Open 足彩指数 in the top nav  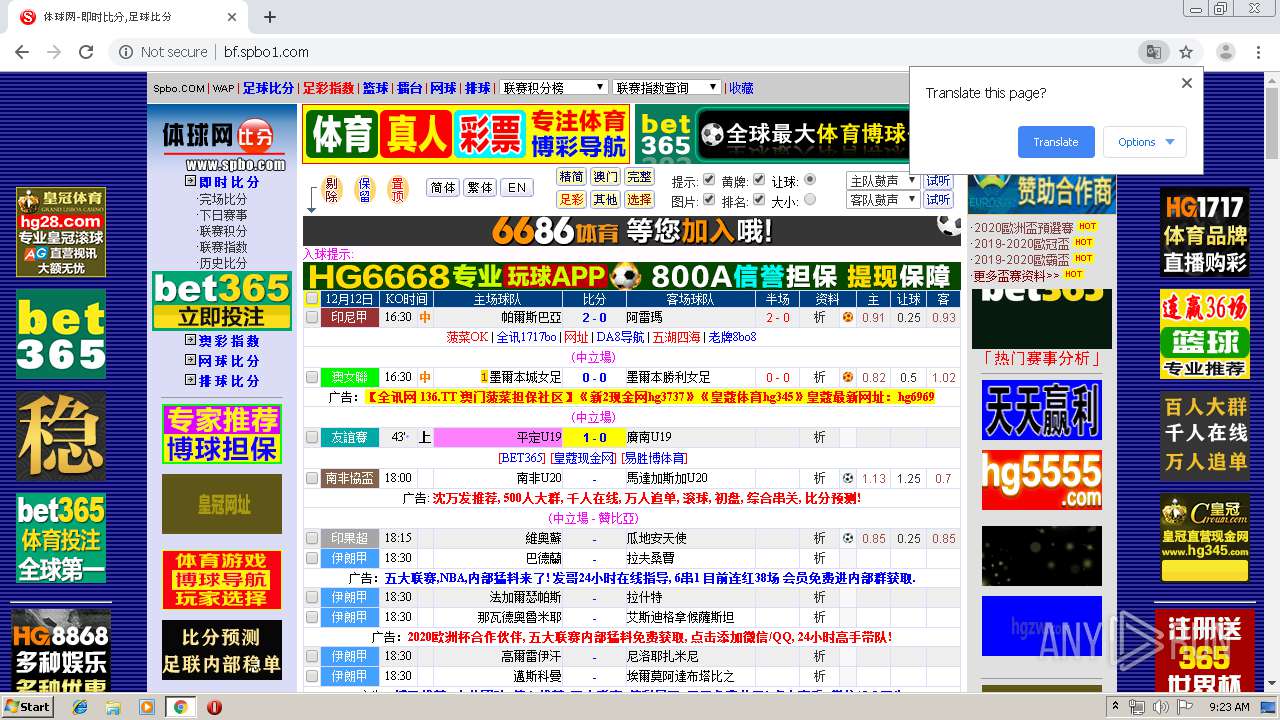[328, 88]
